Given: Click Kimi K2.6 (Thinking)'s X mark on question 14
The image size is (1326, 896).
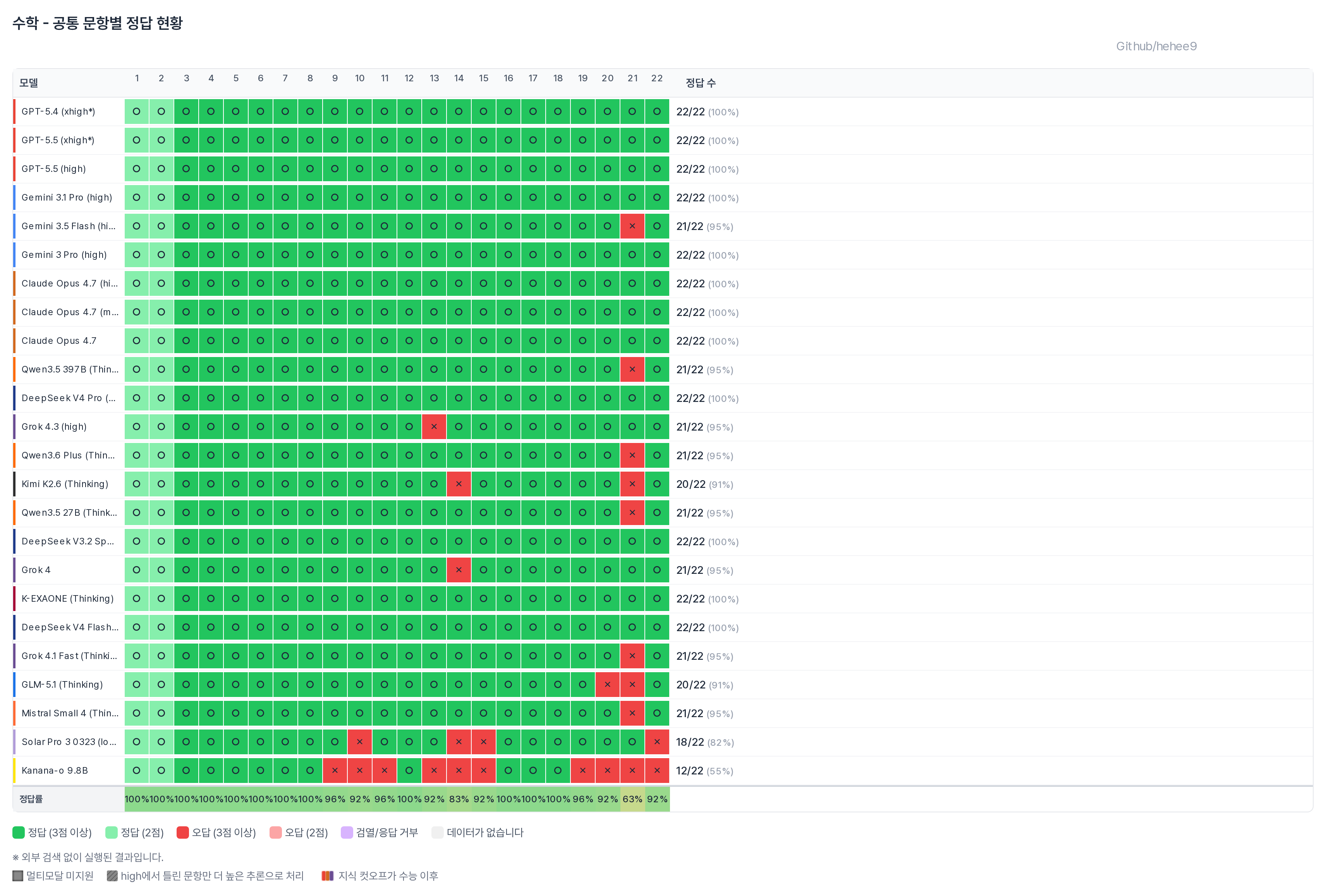Looking at the screenshot, I should click(x=459, y=484).
